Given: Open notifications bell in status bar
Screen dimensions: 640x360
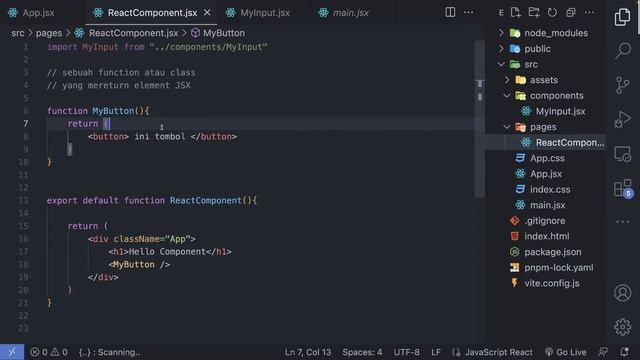Looking at the screenshot, I should (x=624, y=352).
